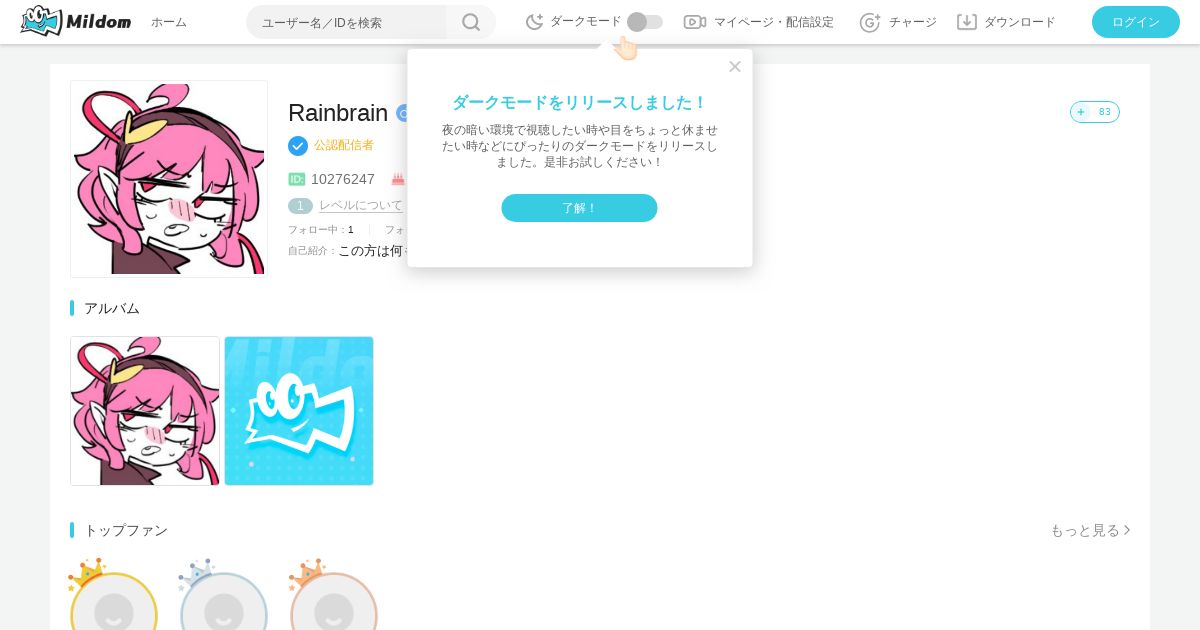The height and width of the screenshot is (630, 1200).
Task: Click popup title ダークモードをリリースしました！
Action: (x=580, y=102)
